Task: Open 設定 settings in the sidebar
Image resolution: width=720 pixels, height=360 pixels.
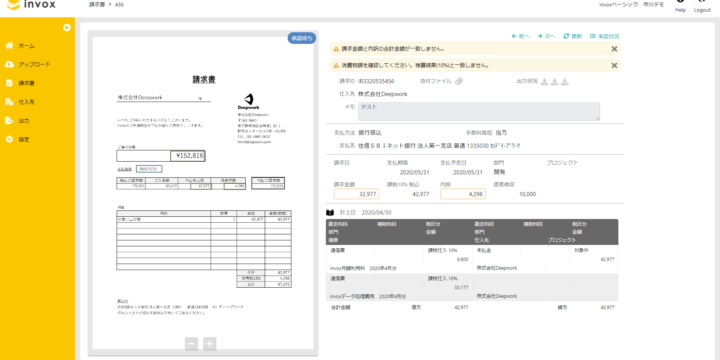Action: pos(24,139)
